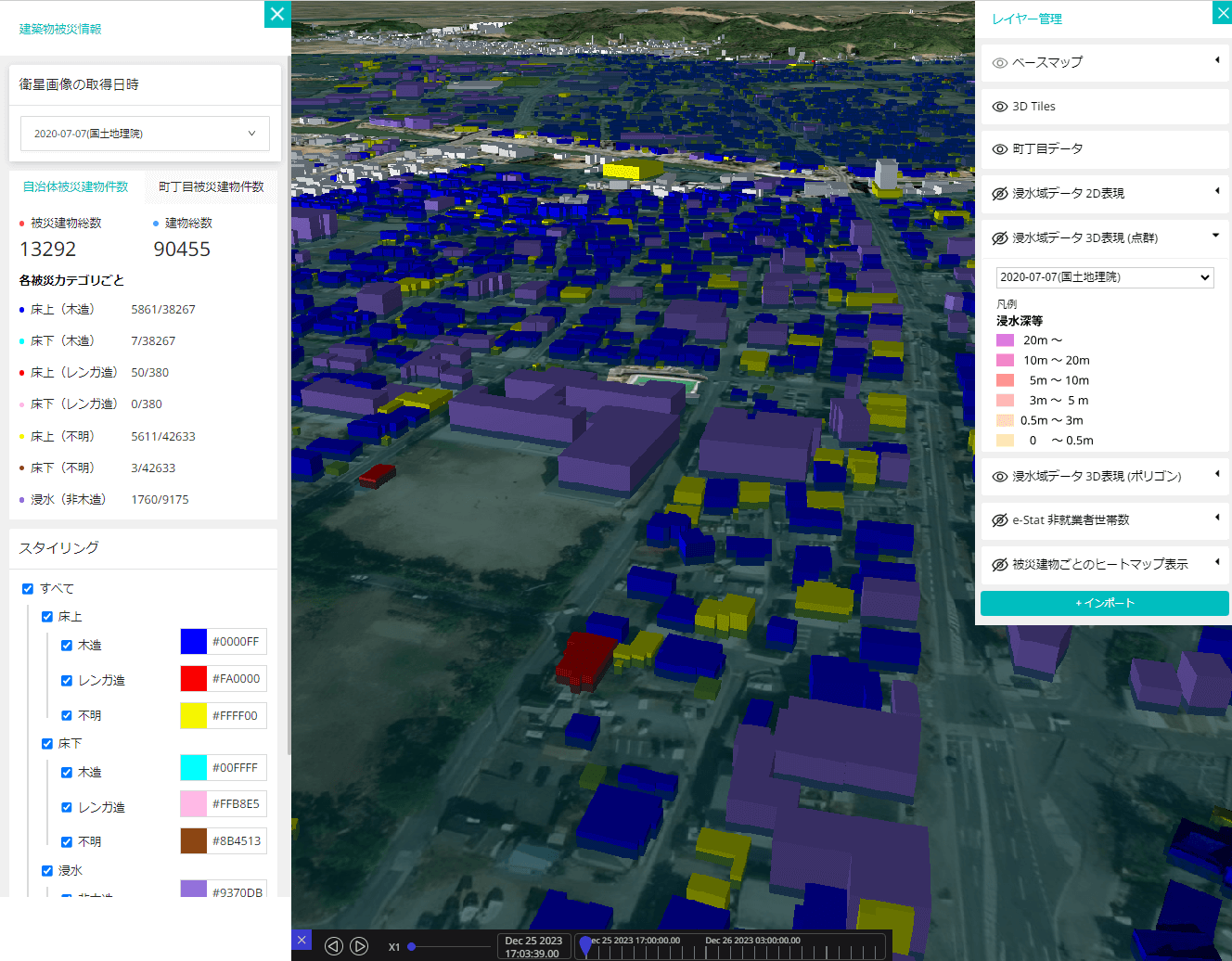Click the Dec 25 2023 date display
The width and height of the screenshot is (1232, 961).
[x=533, y=946]
